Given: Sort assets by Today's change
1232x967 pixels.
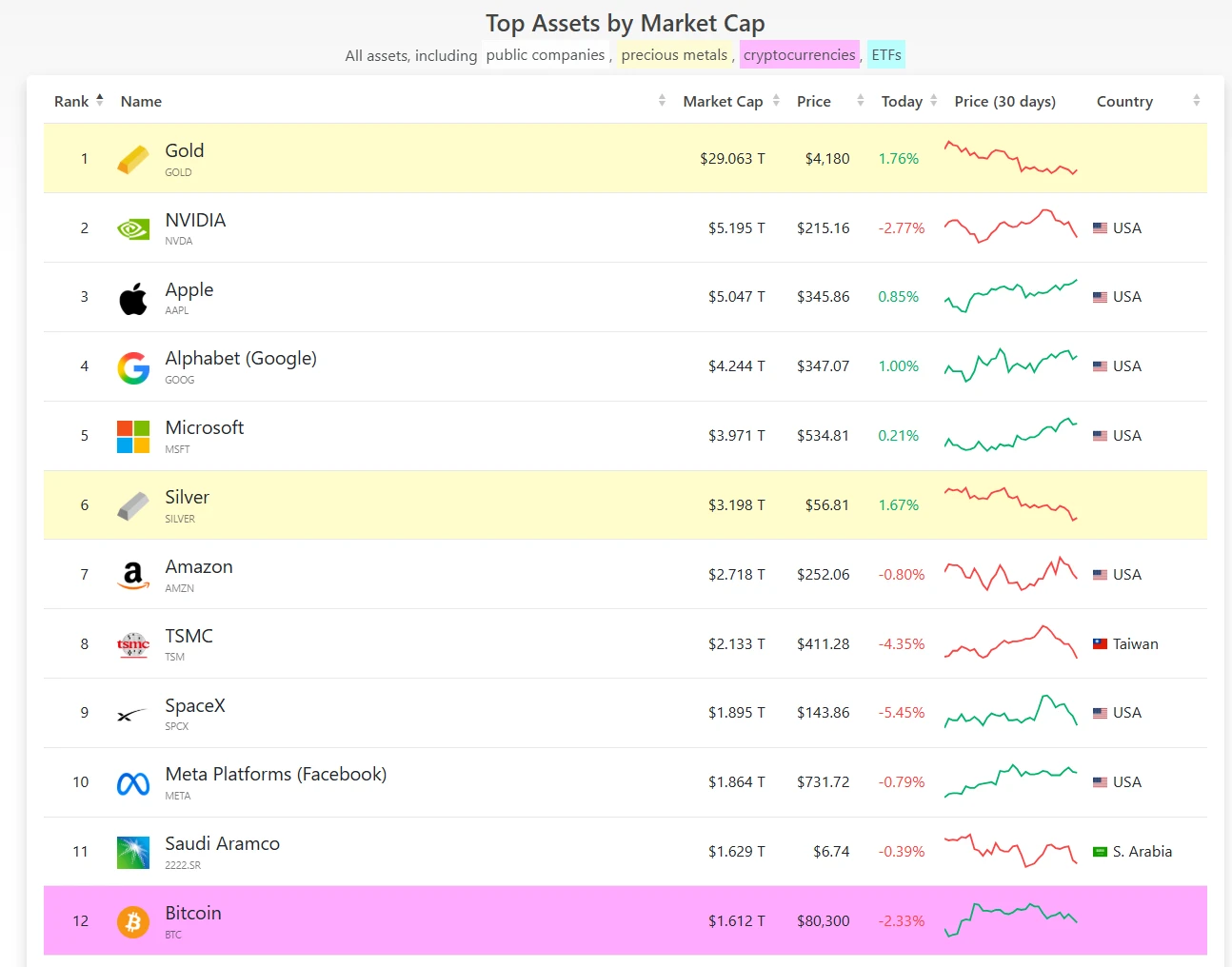Looking at the screenshot, I should 909,101.
